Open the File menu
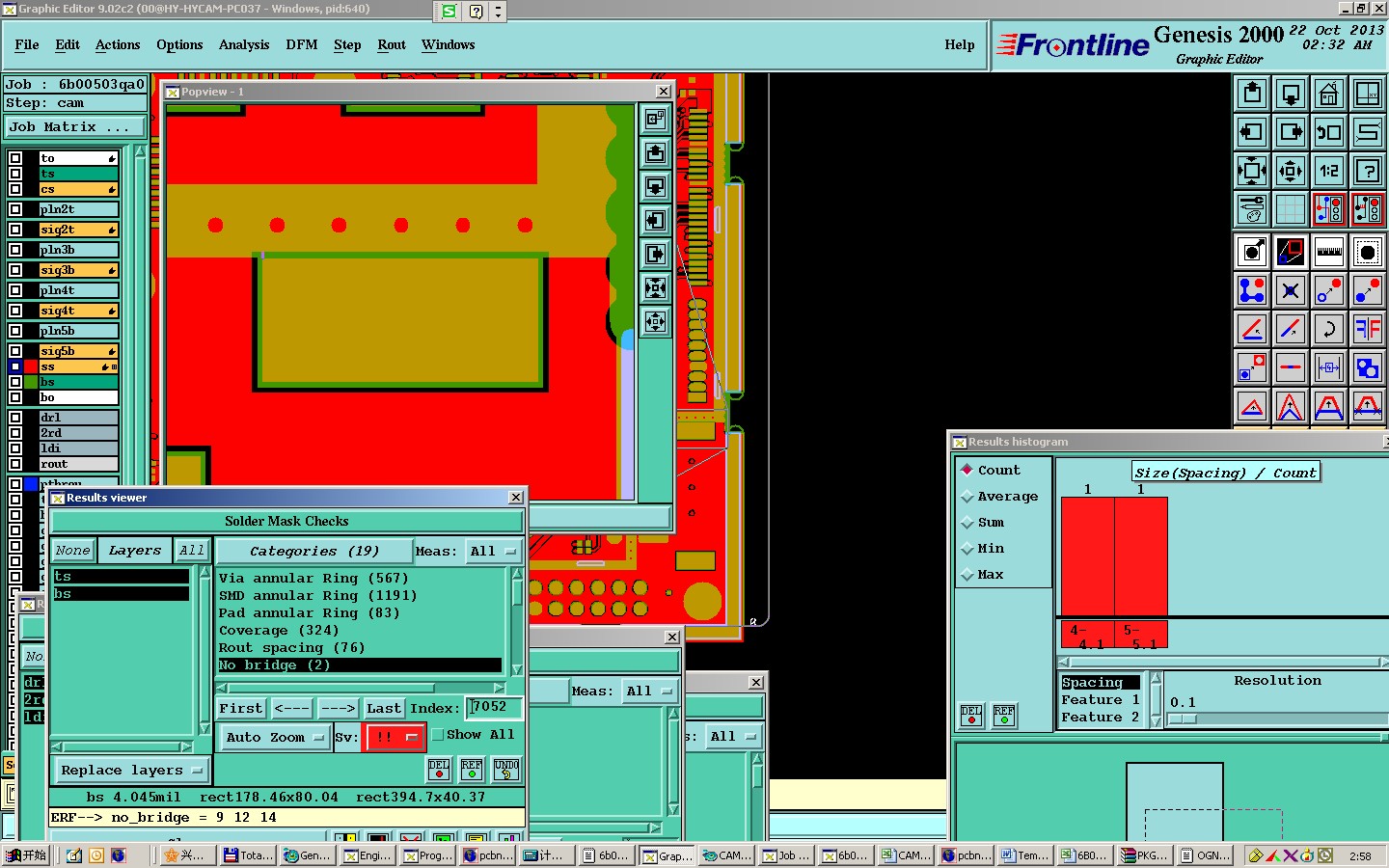 coord(27,44)
